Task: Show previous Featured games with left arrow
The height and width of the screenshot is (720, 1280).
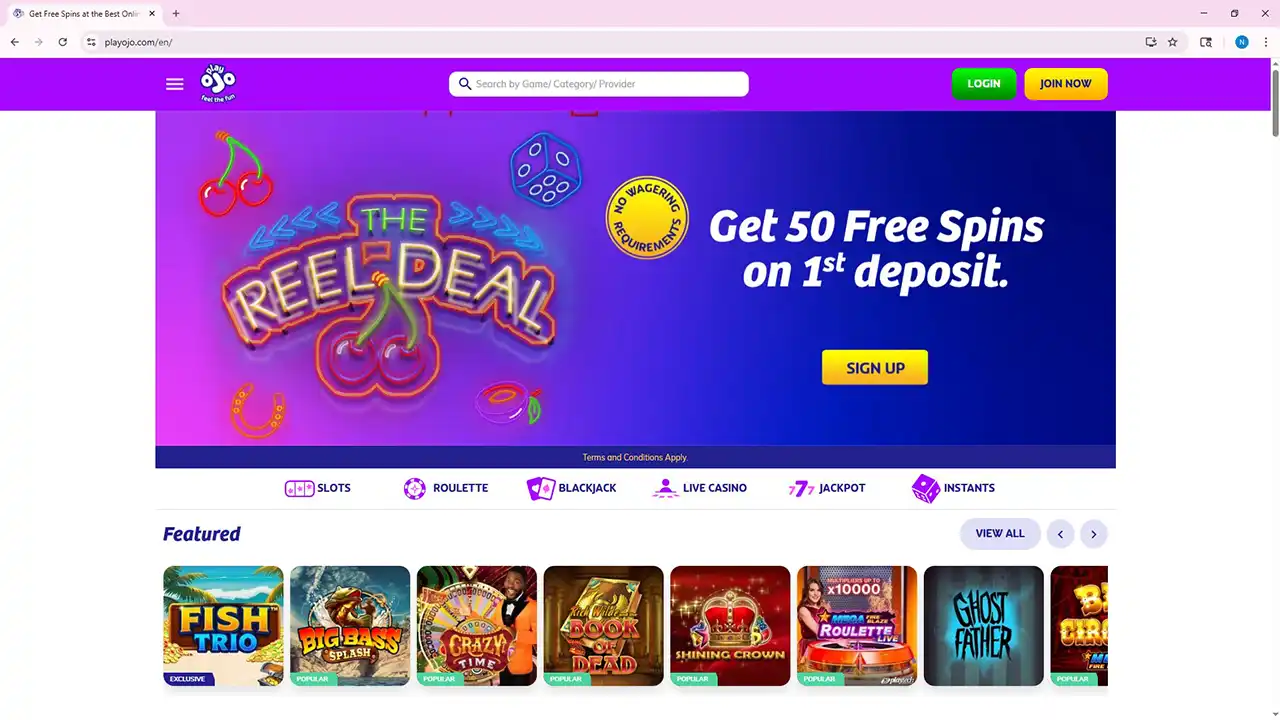Action: tap(1061, 534)
